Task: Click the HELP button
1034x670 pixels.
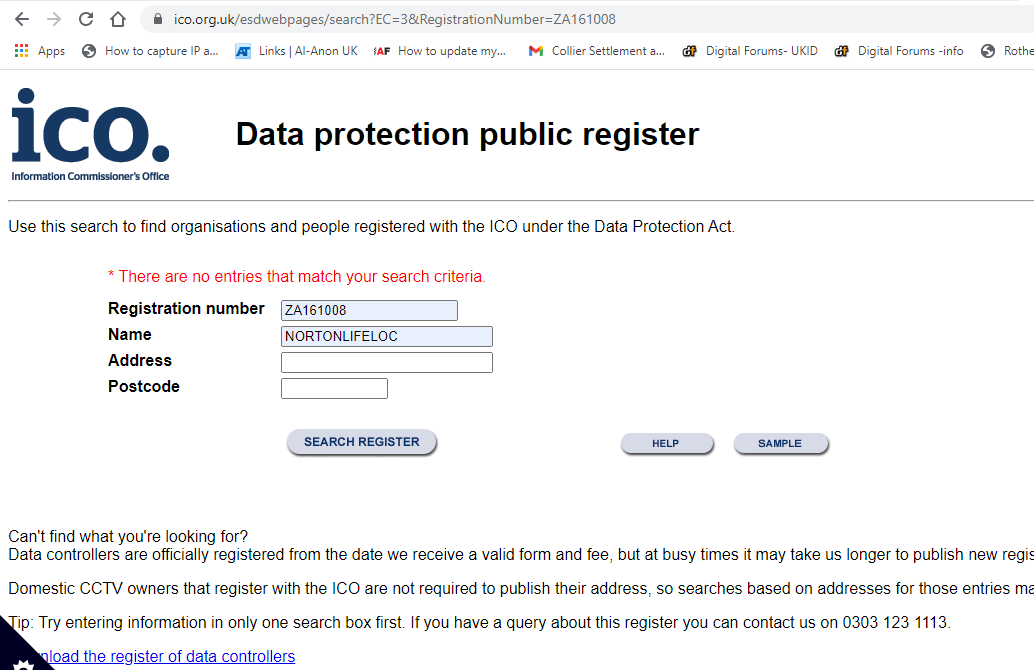Action: pyautogui.click(x=666, y=443)
